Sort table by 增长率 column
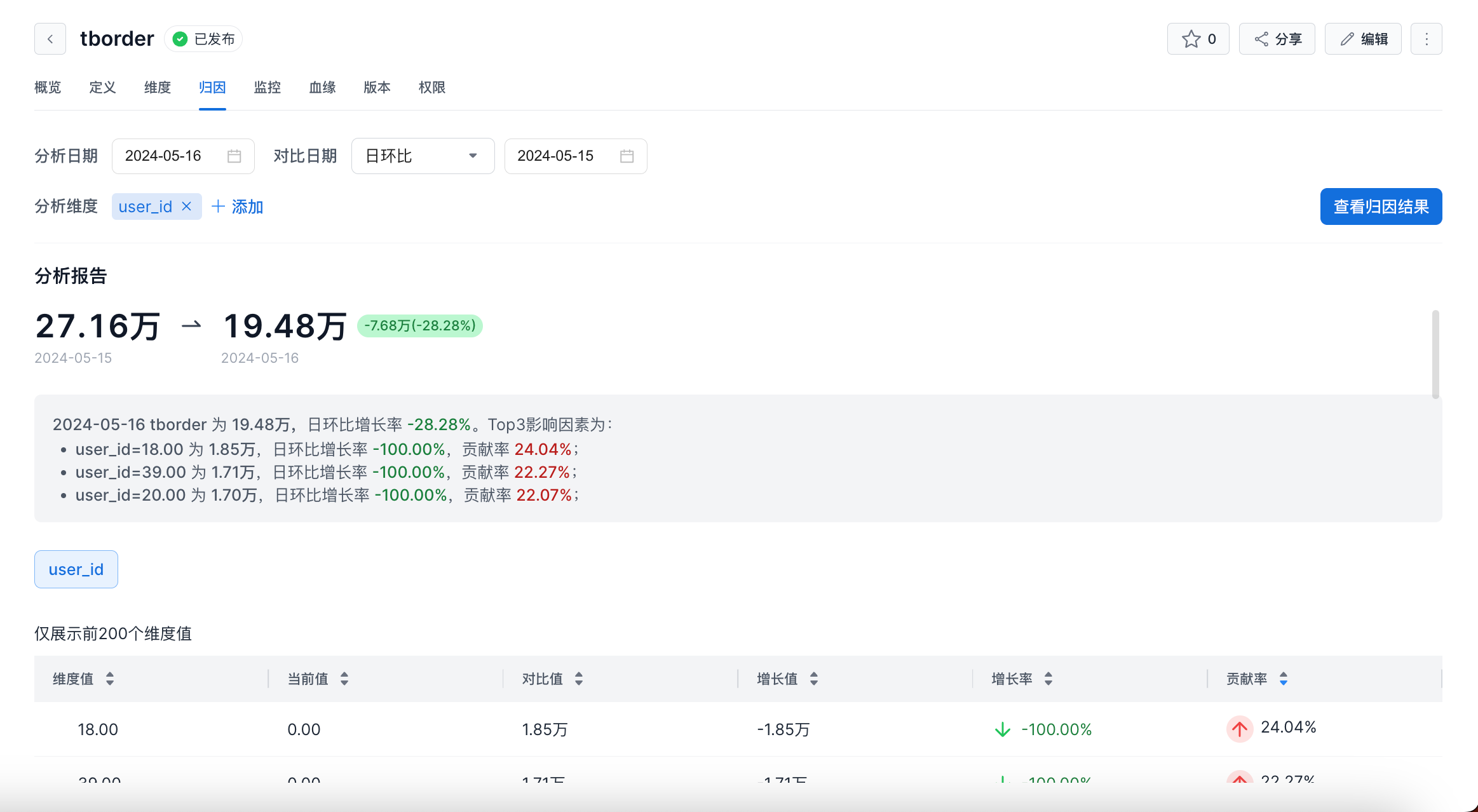 (x=1048, y=679)
